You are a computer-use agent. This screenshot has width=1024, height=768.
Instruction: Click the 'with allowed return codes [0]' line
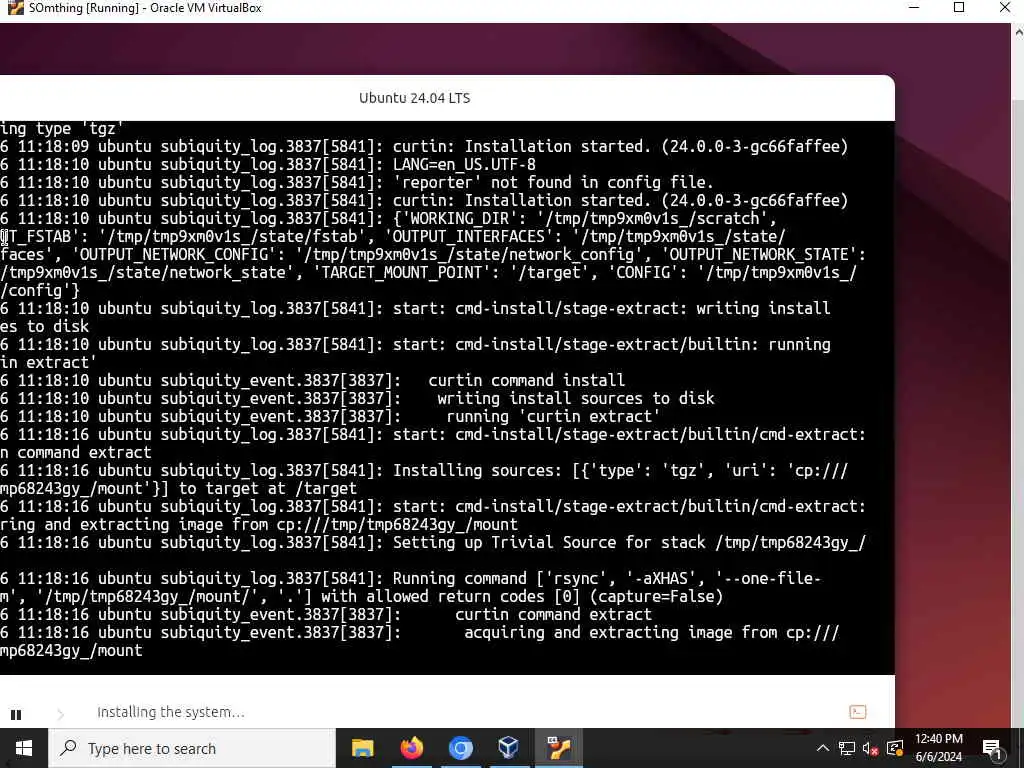[362, 597]
